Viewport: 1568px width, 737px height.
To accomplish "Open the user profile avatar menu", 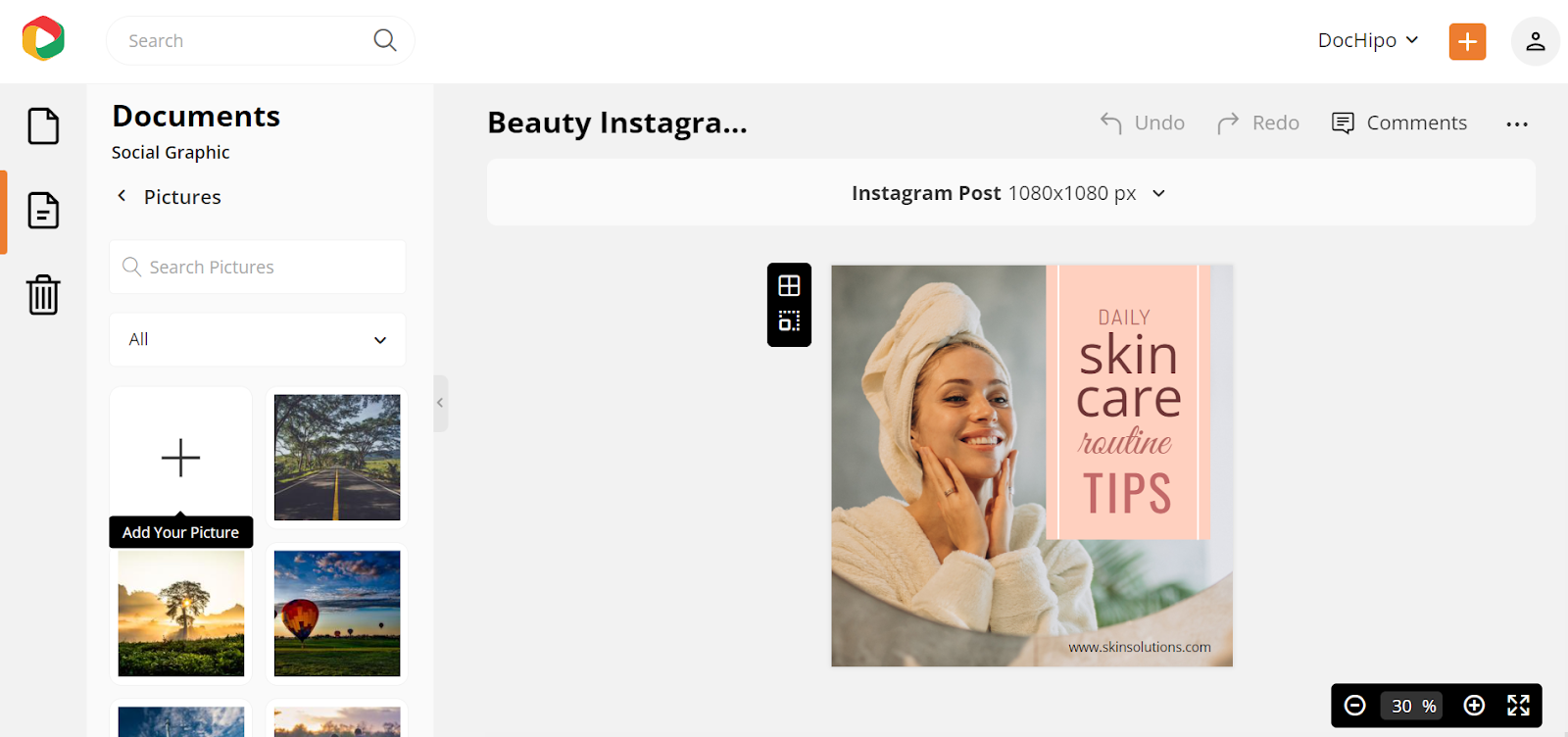I will 1535,41.
